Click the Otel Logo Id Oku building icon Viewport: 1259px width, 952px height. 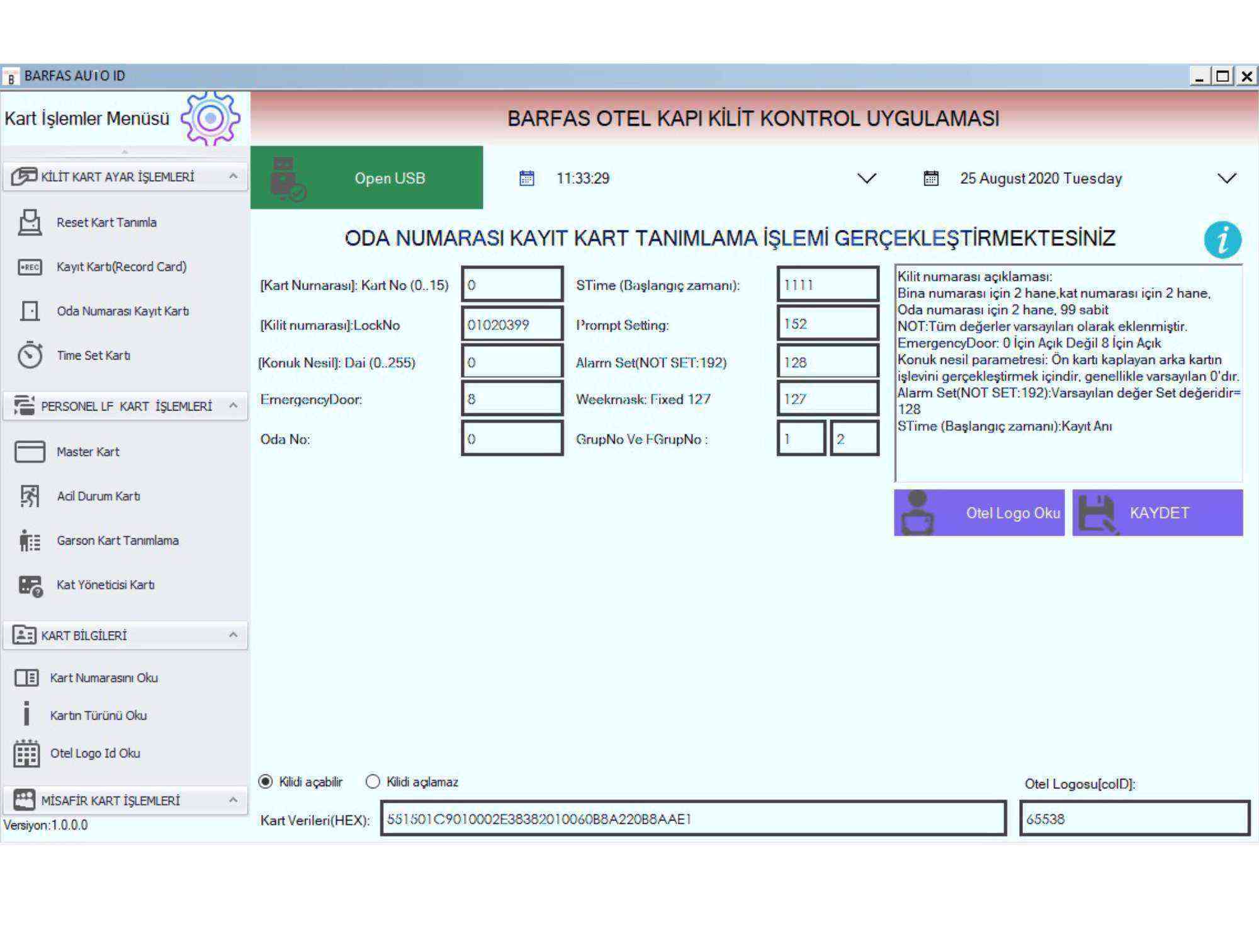(x=26, y=753)
